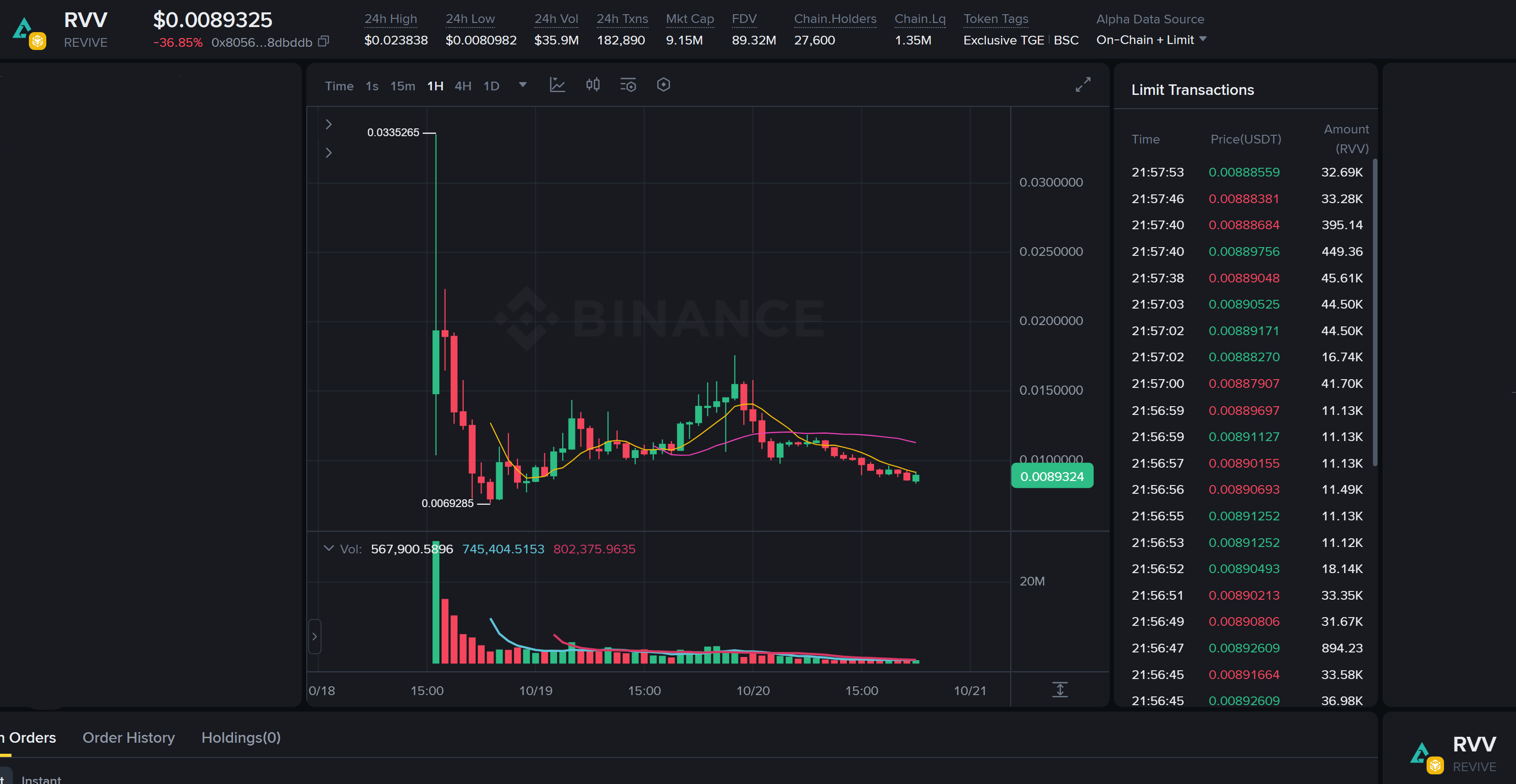1516x784 pixels.
Task: Click the $0.0089325 header price
Action: [x=212, y=20]
